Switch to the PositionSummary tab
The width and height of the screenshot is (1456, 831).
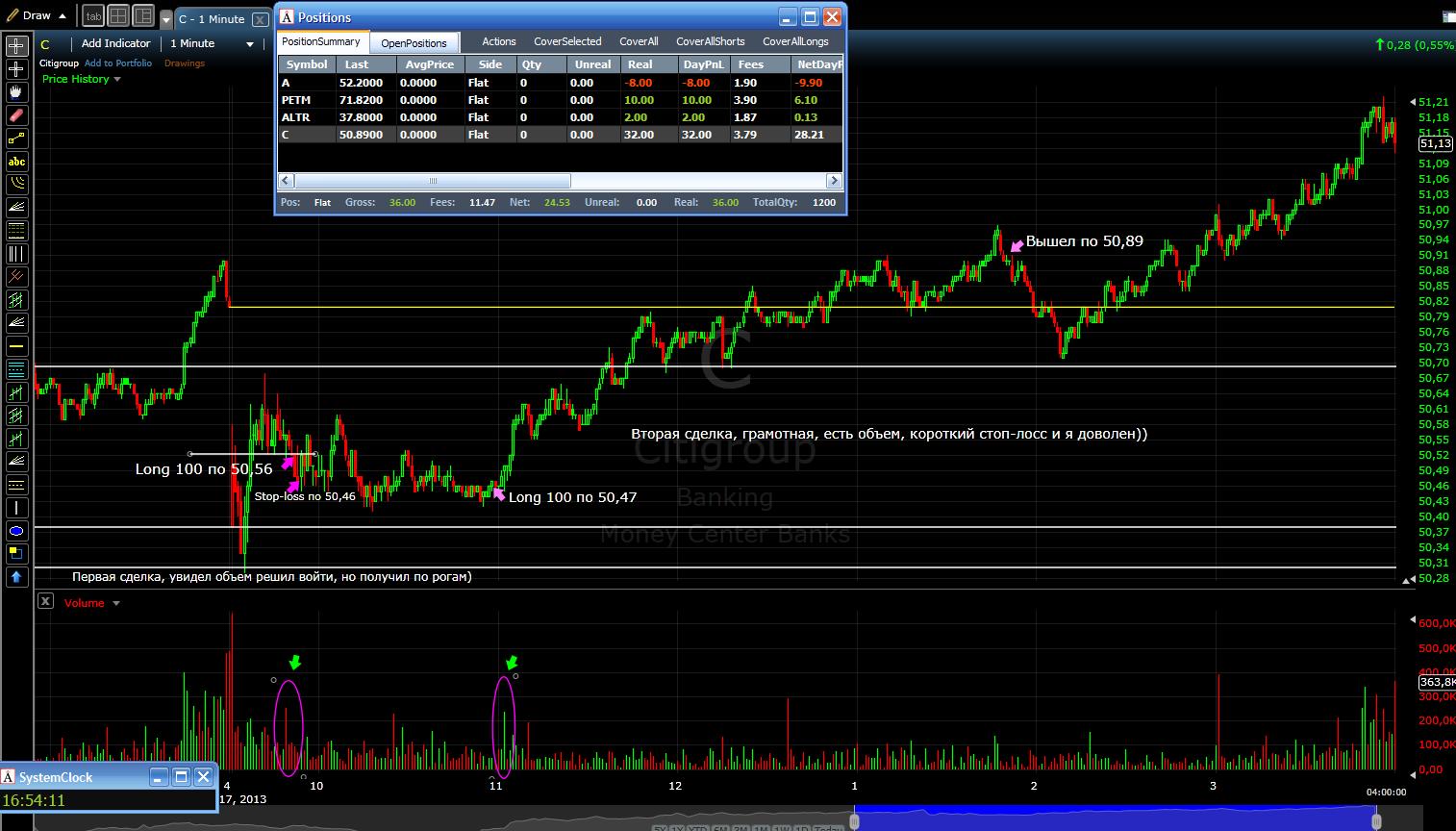321,41
